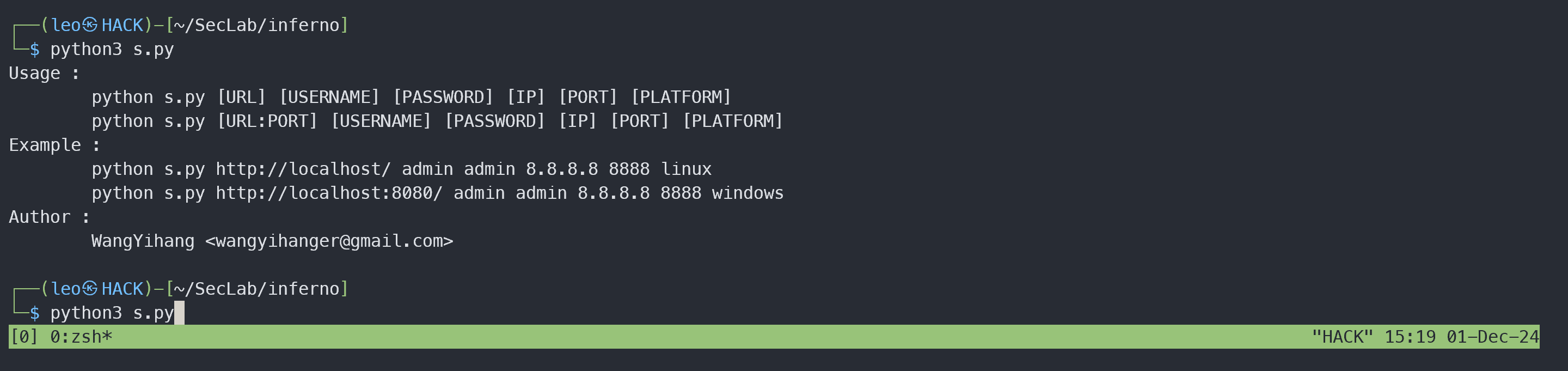This screenshot has height=371, width=1568.
Task: Click the http://localhost/ URL in linux example
Action: pos(303,169)
